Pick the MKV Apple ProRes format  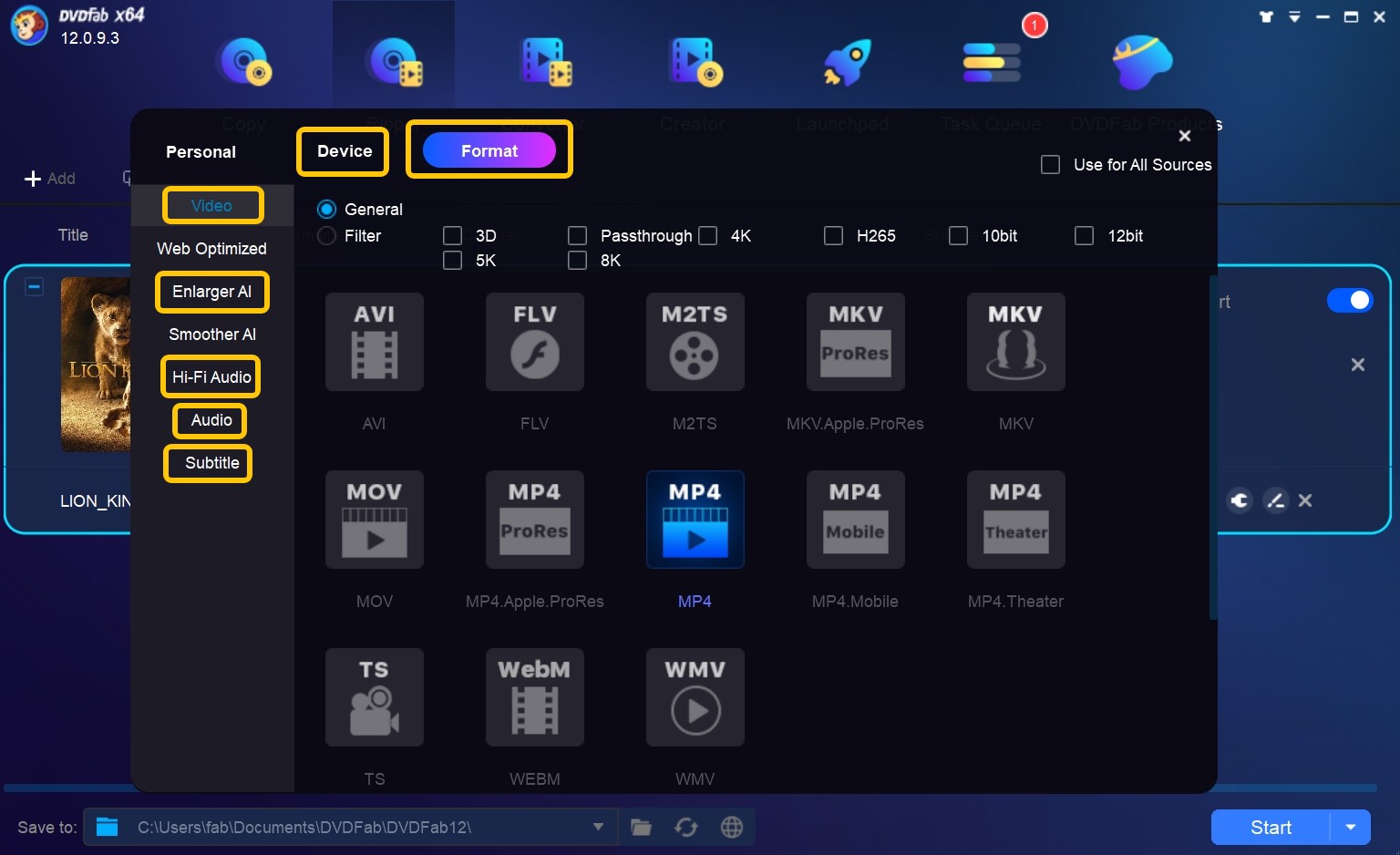[855, 342]
